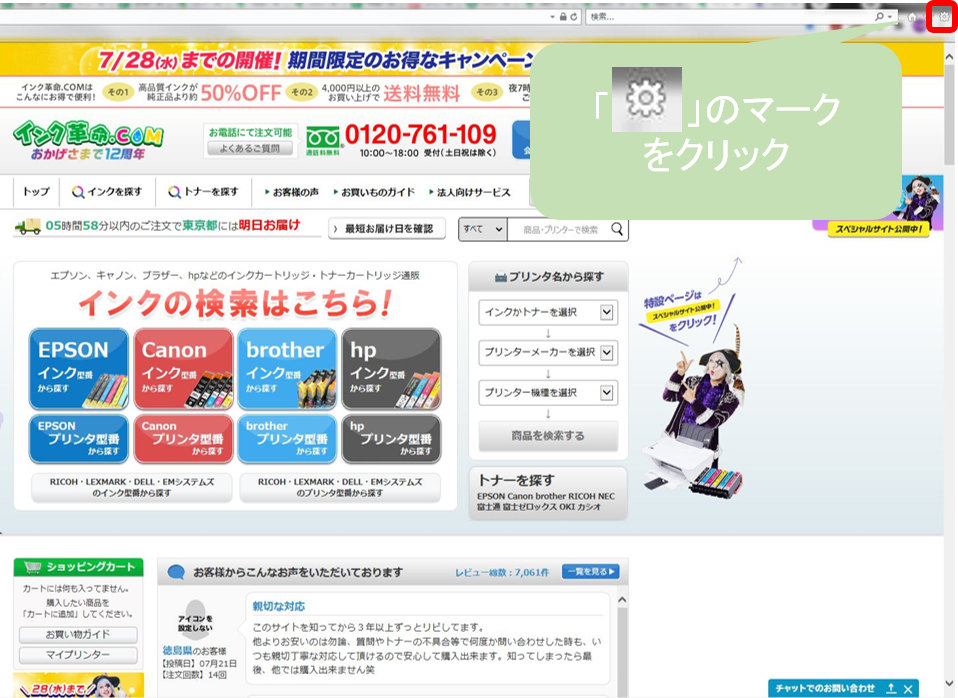Open Canon インク型番から探す tile
Screen dimensions: 958x698
[x=183, y=369]
